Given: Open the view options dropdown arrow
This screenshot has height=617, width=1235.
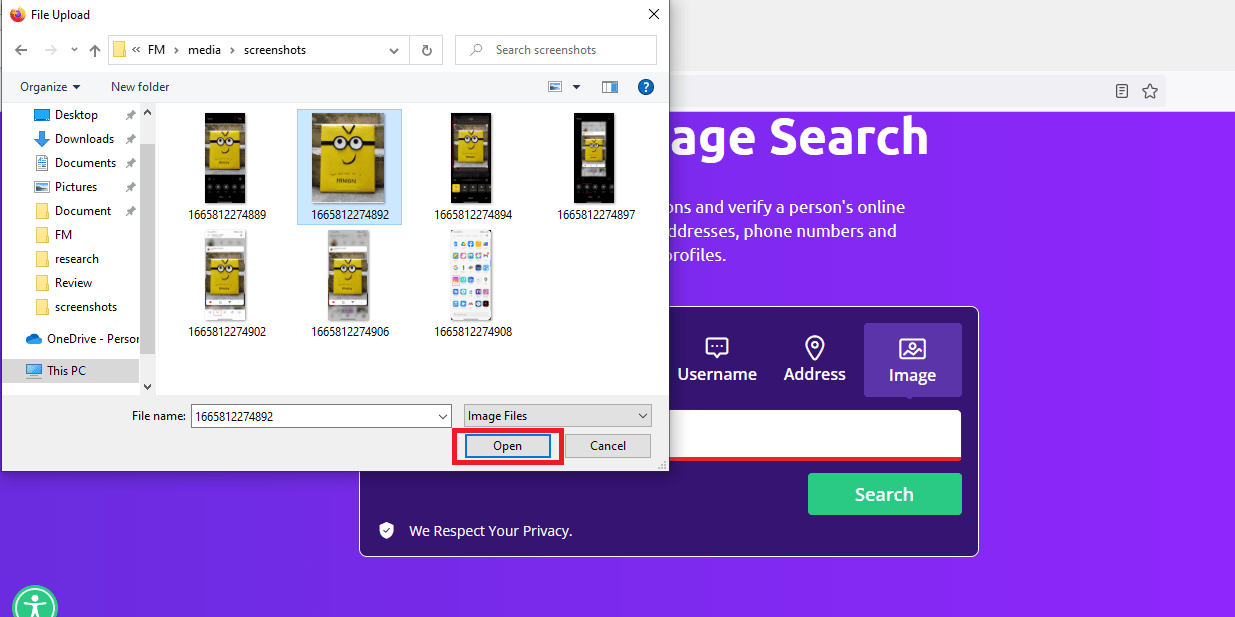Looking at the screenshot, I should [x=576, y=87].
